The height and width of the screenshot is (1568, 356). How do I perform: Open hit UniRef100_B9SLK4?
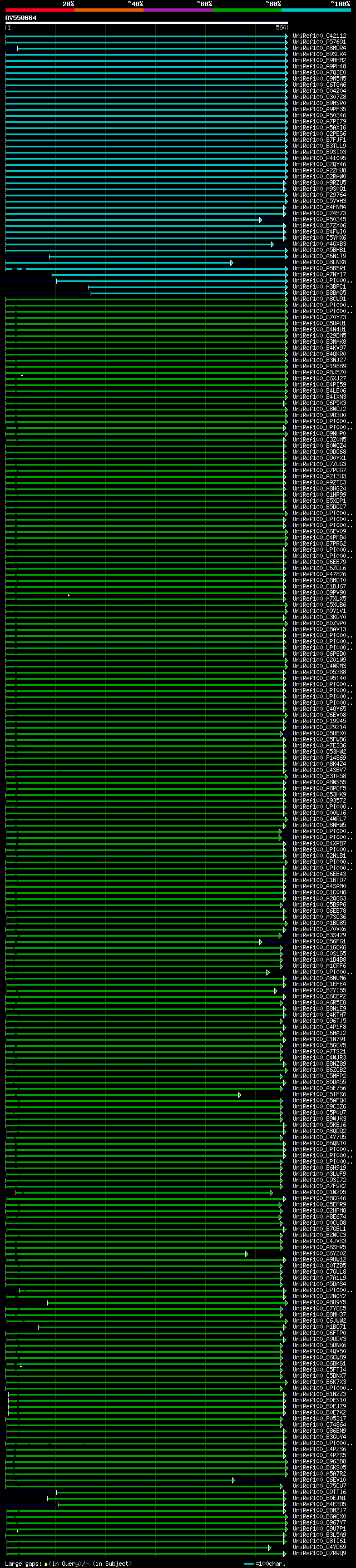tap(319, 54)
